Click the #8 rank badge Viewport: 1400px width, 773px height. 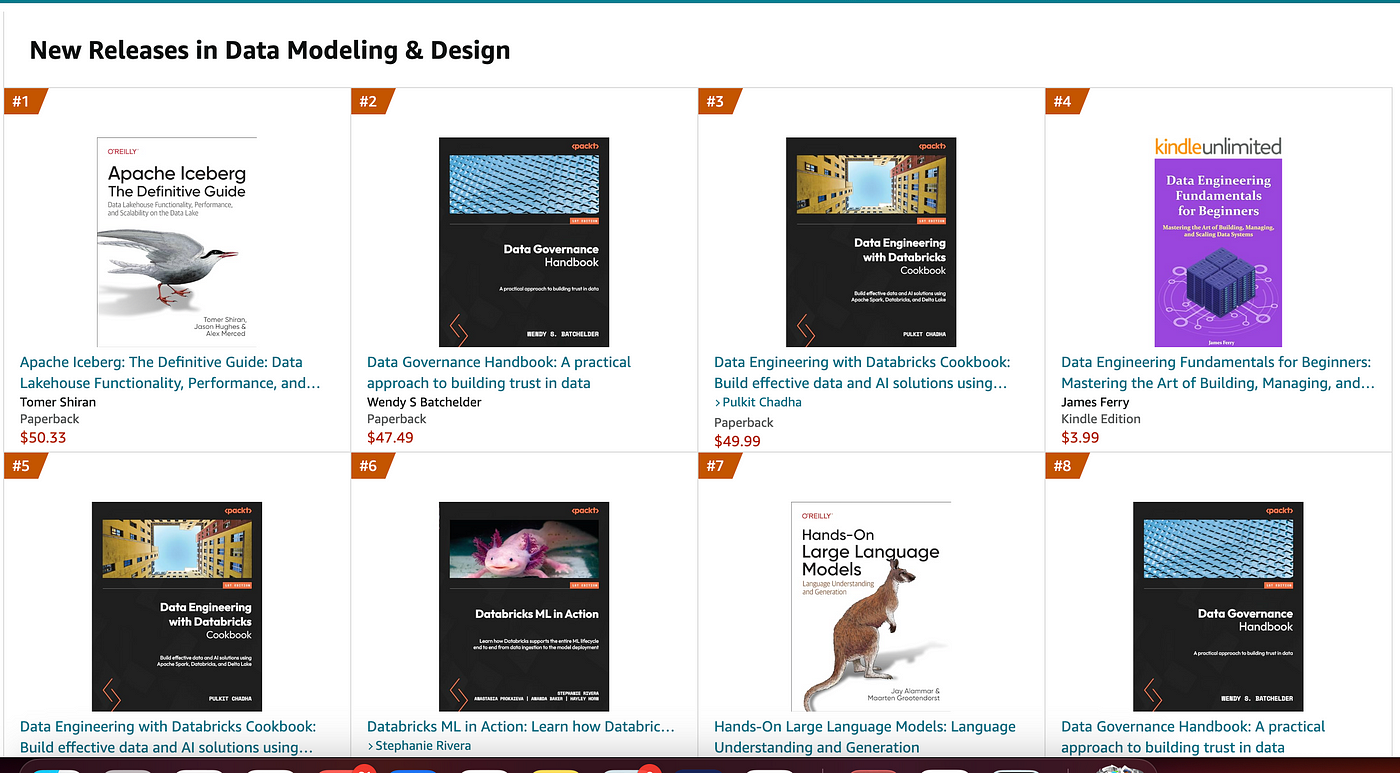coord(1065,466)
